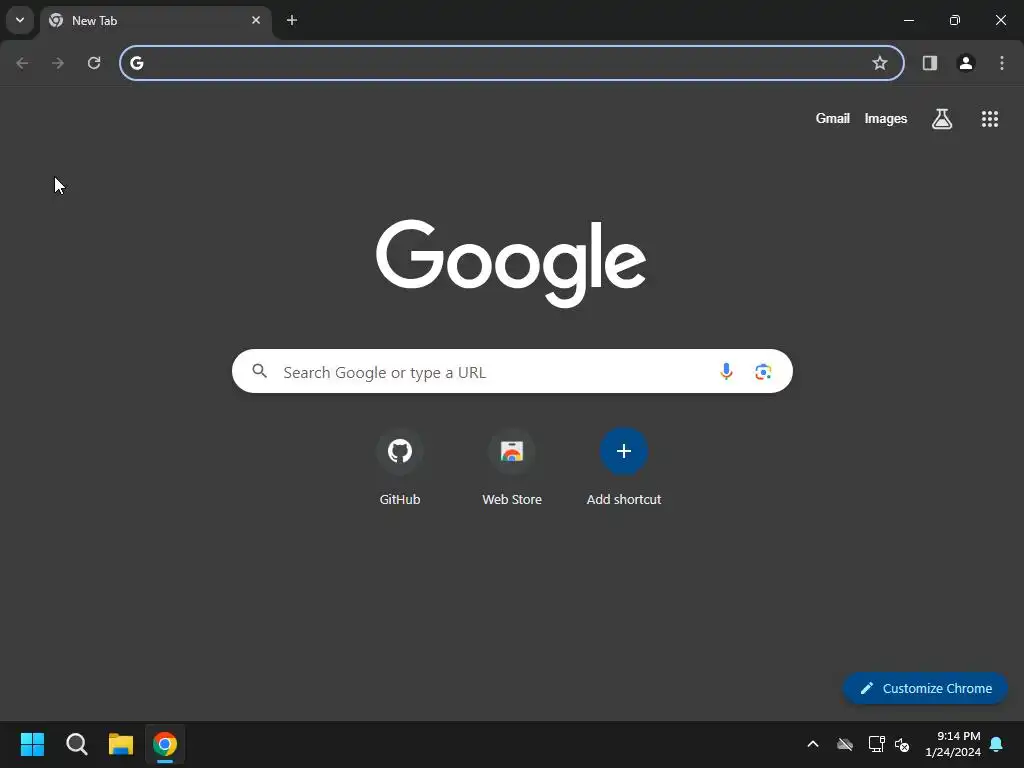This screenshot has height=768, width=1024.
Task: Go forward using the forward arrow
Action: pyautogui.click(x=58, y=63)
